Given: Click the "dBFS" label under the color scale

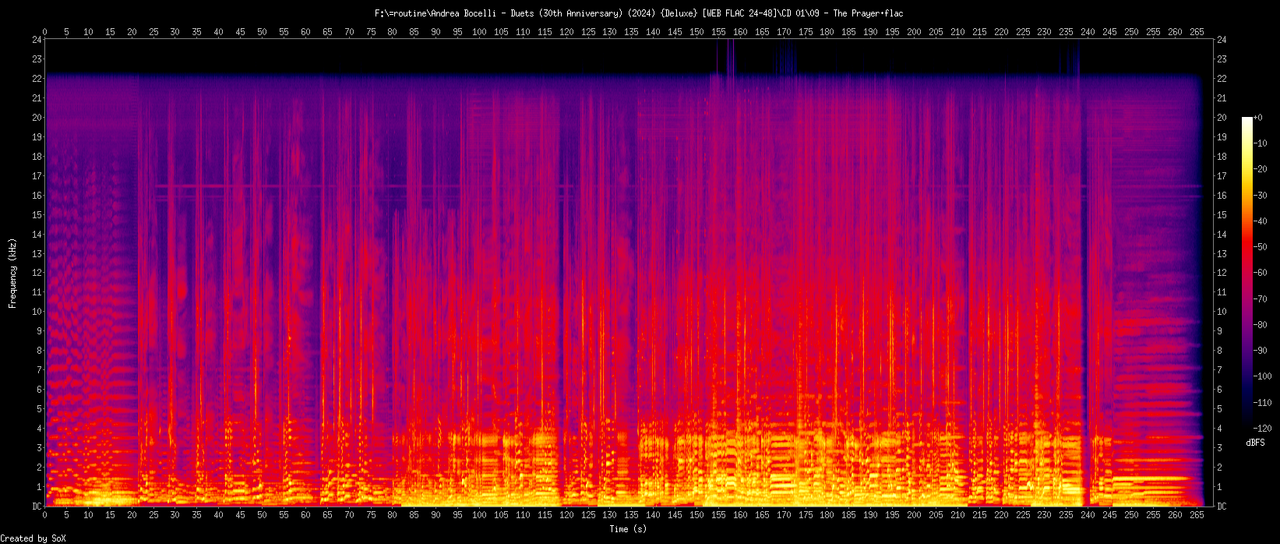Looking at the screenshot, I should (1256, 441).
